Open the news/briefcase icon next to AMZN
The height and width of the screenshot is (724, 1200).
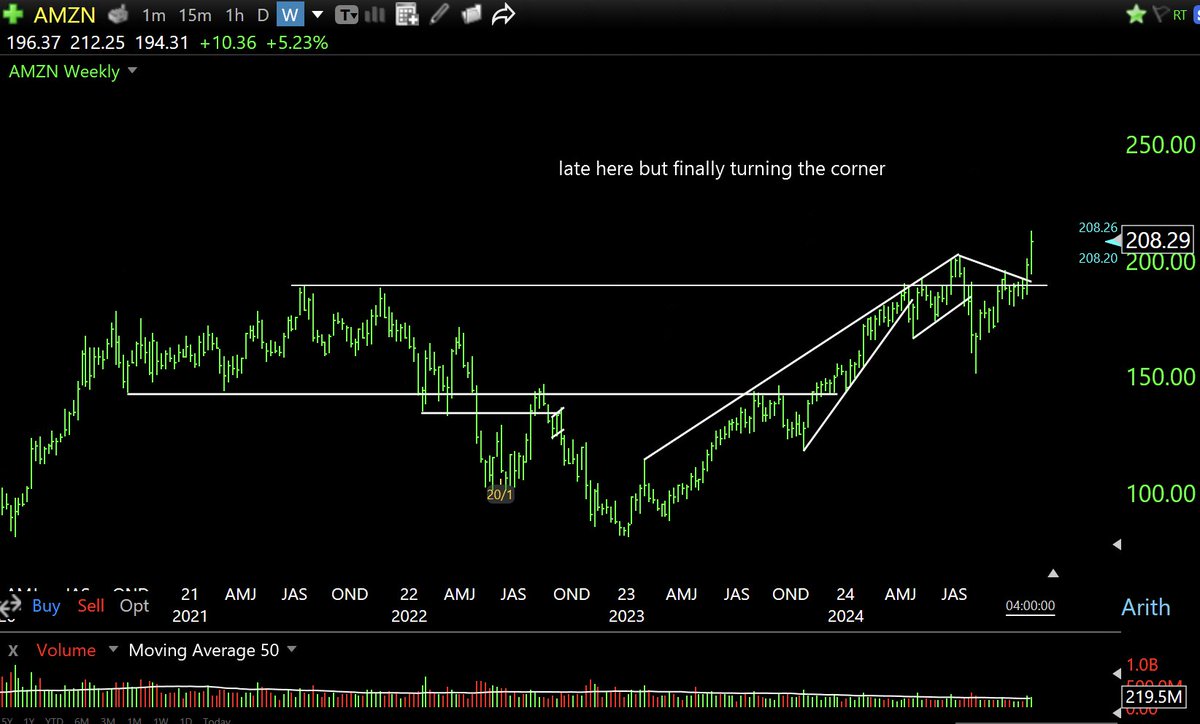118,15
